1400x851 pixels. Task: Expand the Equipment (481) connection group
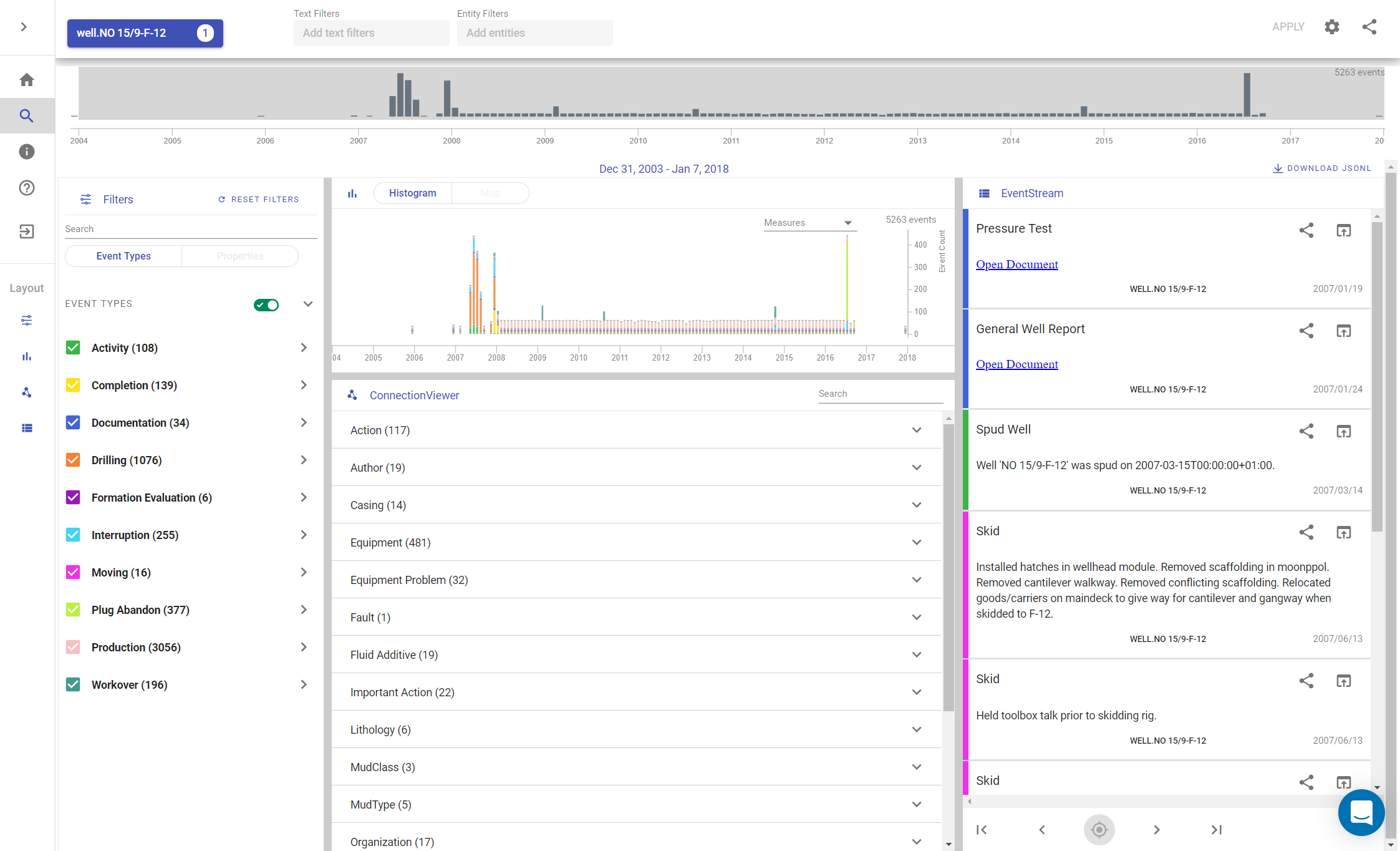tap(636, 542)
